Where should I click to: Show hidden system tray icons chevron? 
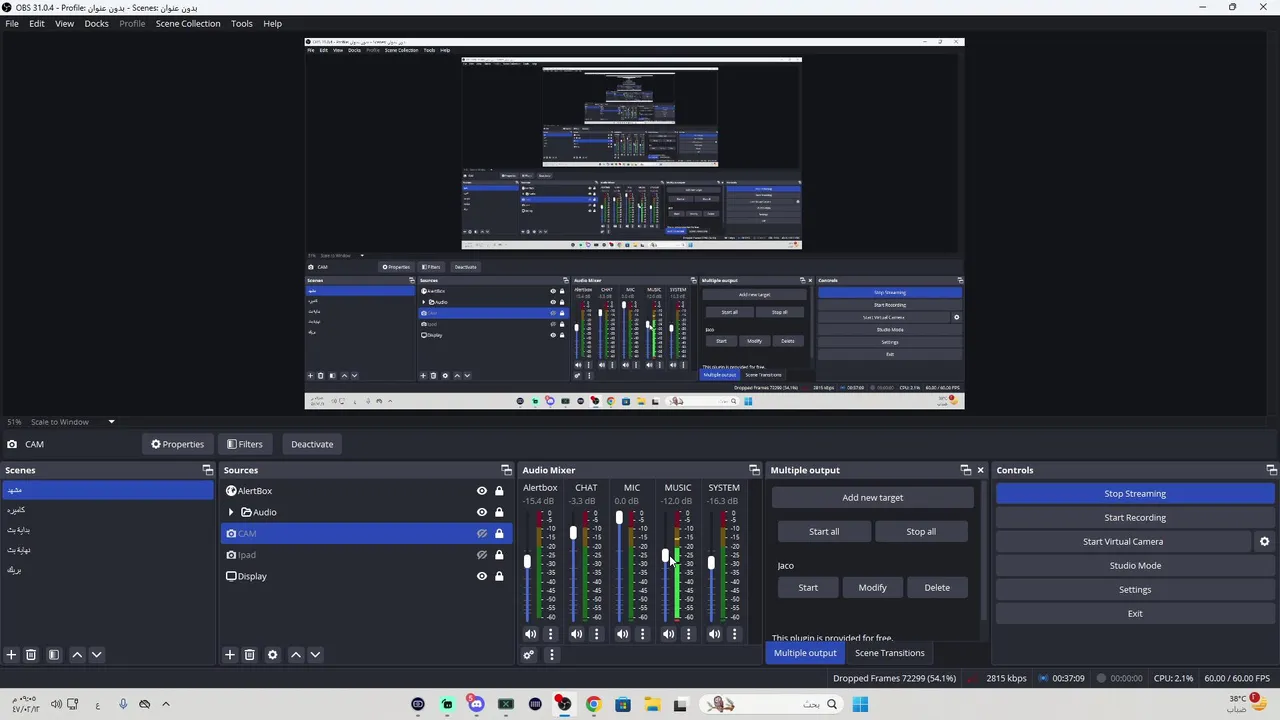166,705
